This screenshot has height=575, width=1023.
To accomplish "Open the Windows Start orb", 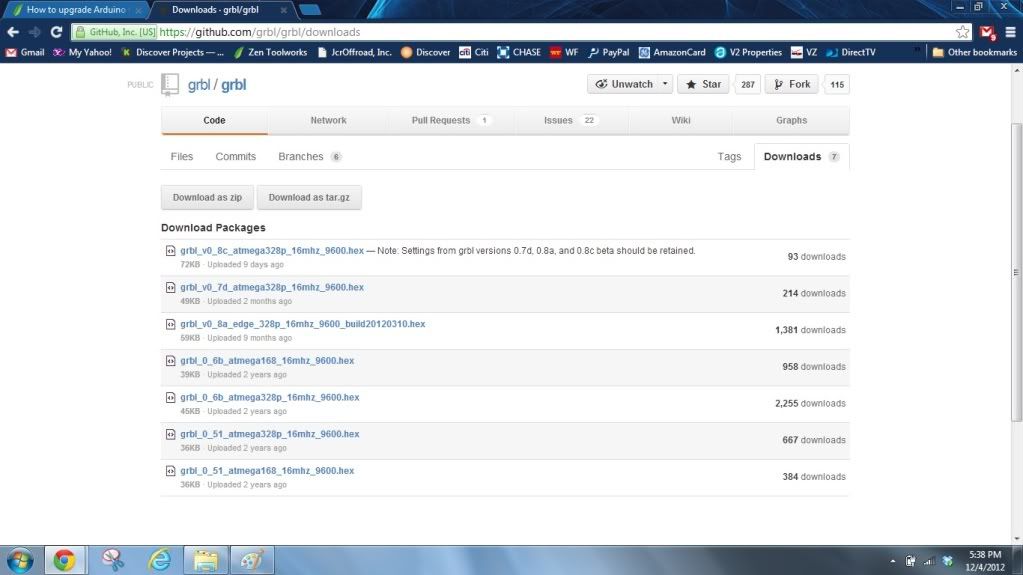I will [20, 561].
